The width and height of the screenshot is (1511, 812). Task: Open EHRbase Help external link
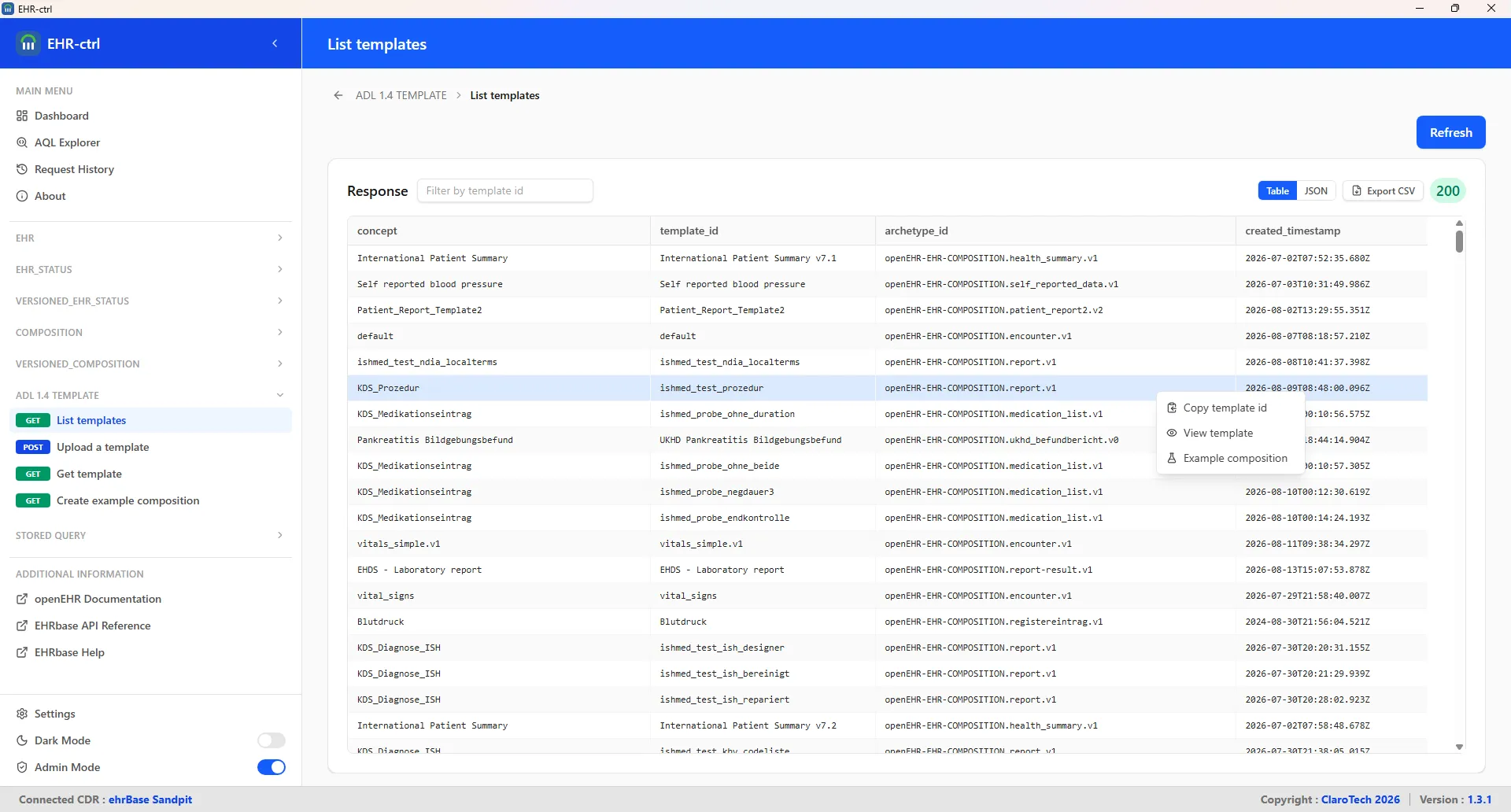[69, 652]
